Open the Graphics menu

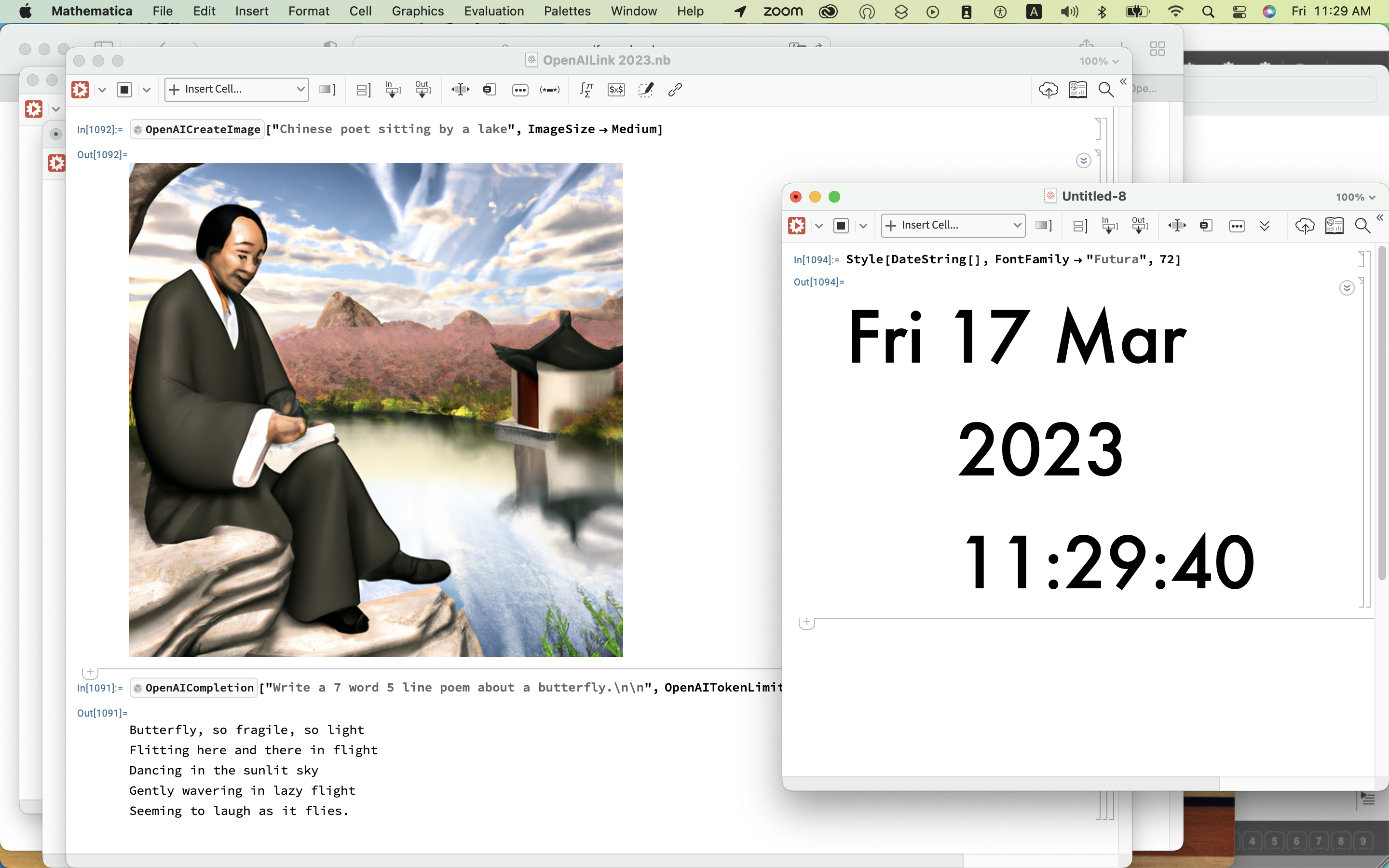click(x=418, y=11)
